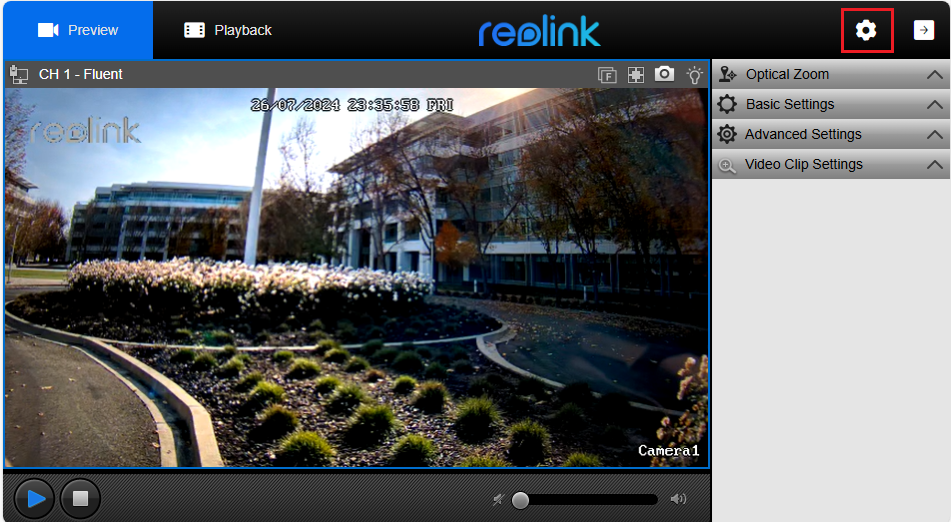Click the stream quality F icon
This screenshot has width=951, height=522.
click(607, 74)
